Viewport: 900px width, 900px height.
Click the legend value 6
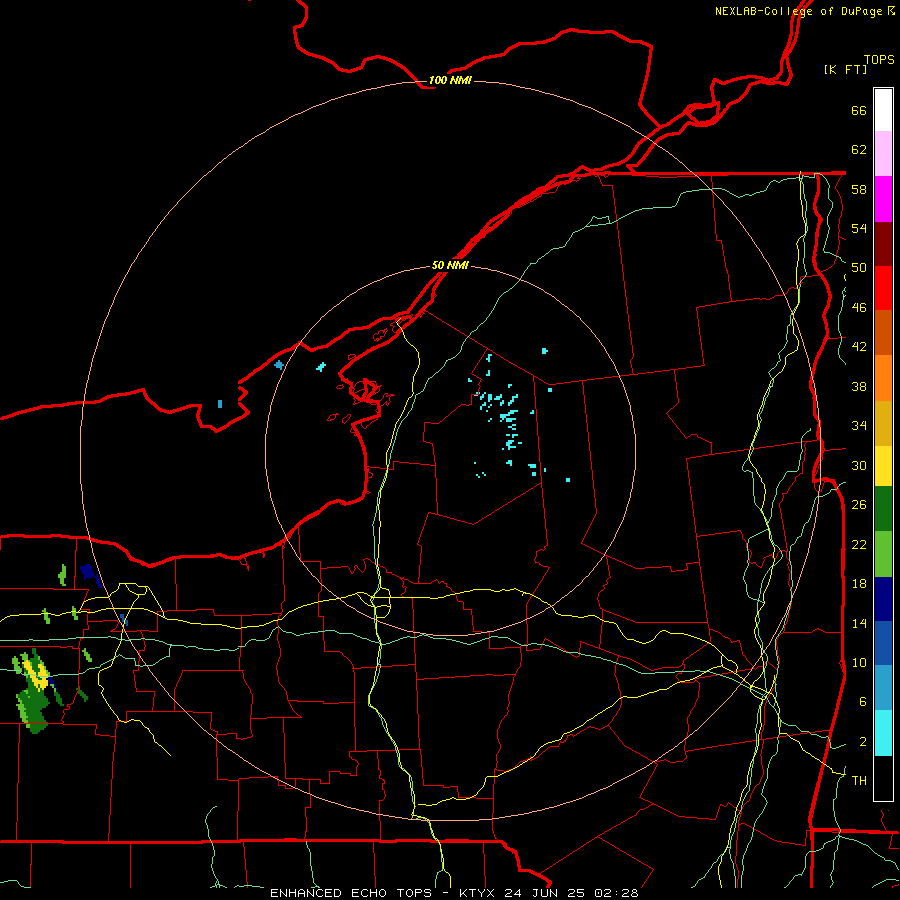click(862, 701)
